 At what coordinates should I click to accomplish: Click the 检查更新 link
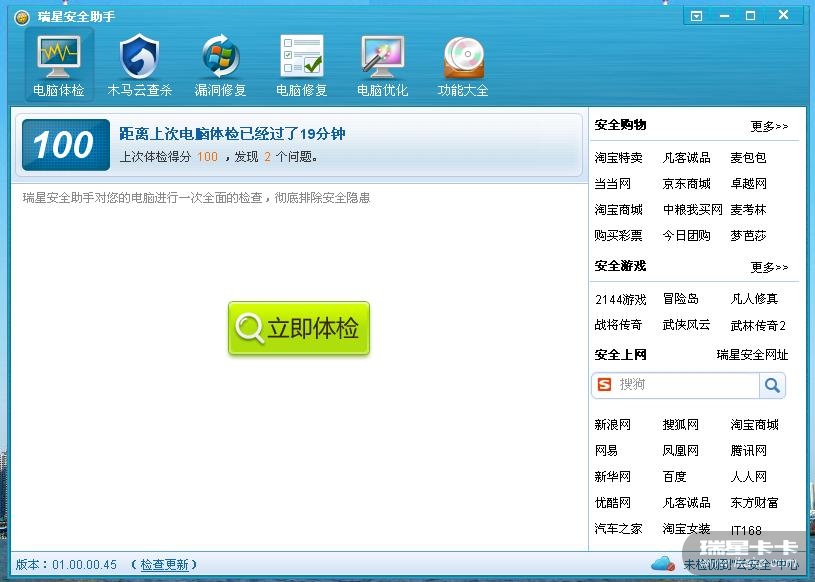pos(164,565)
